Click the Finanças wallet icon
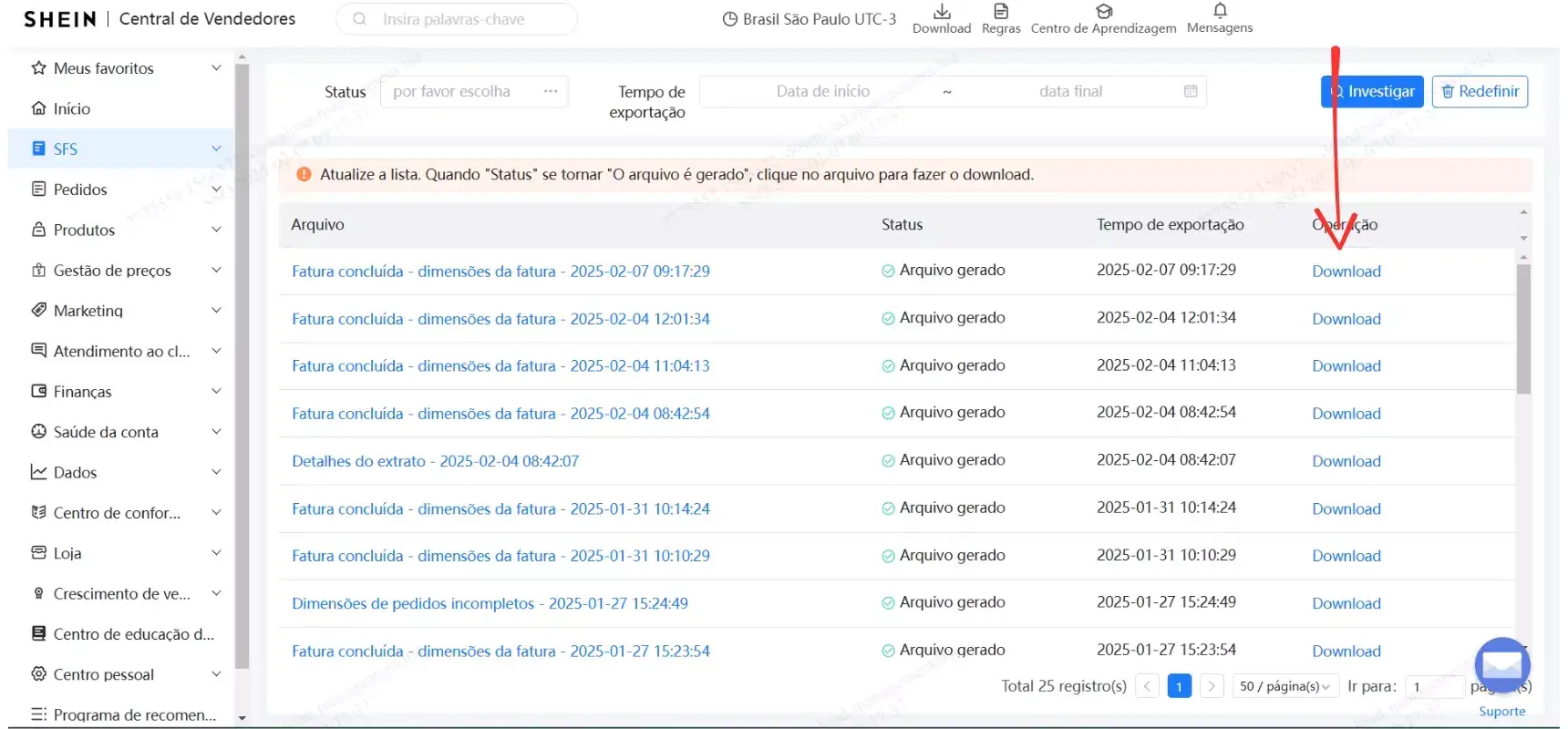The width and height of the screenshot is (1568, 729). pyautogui.click(x=38, y=391)
